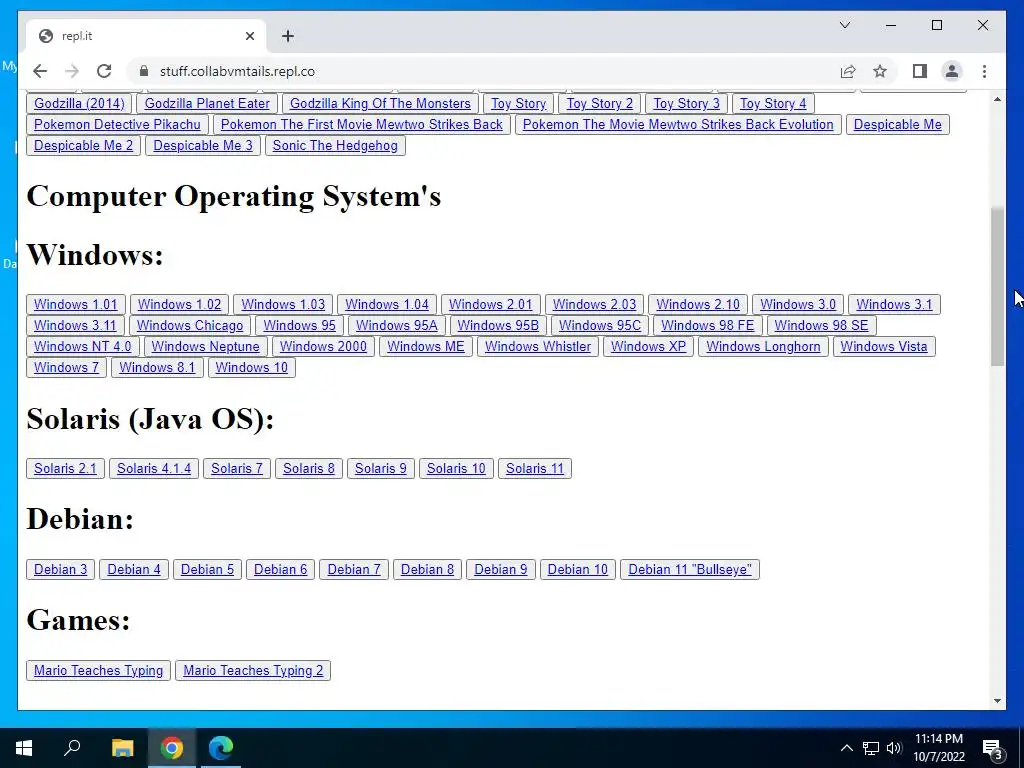This screenshot has height=768, width=1024.
Task: Open the Mario Teaches Typing 2 link
Action: [253, 671]
